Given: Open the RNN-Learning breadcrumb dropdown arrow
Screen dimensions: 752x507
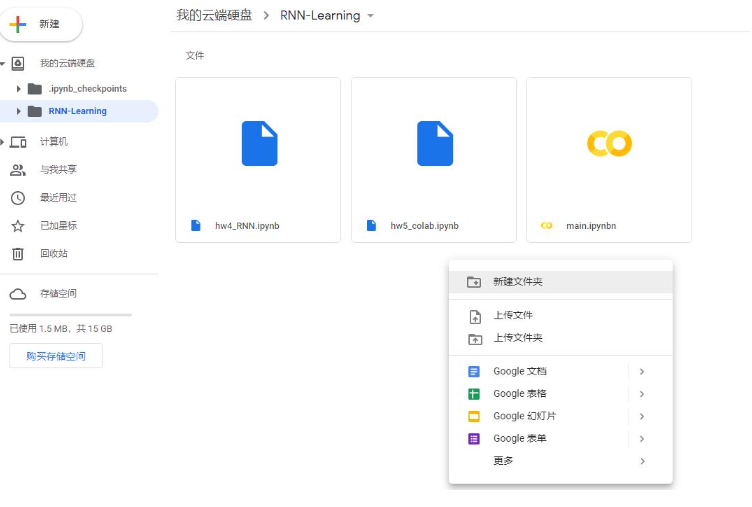Looking at the screenshot, I should 370,16.
